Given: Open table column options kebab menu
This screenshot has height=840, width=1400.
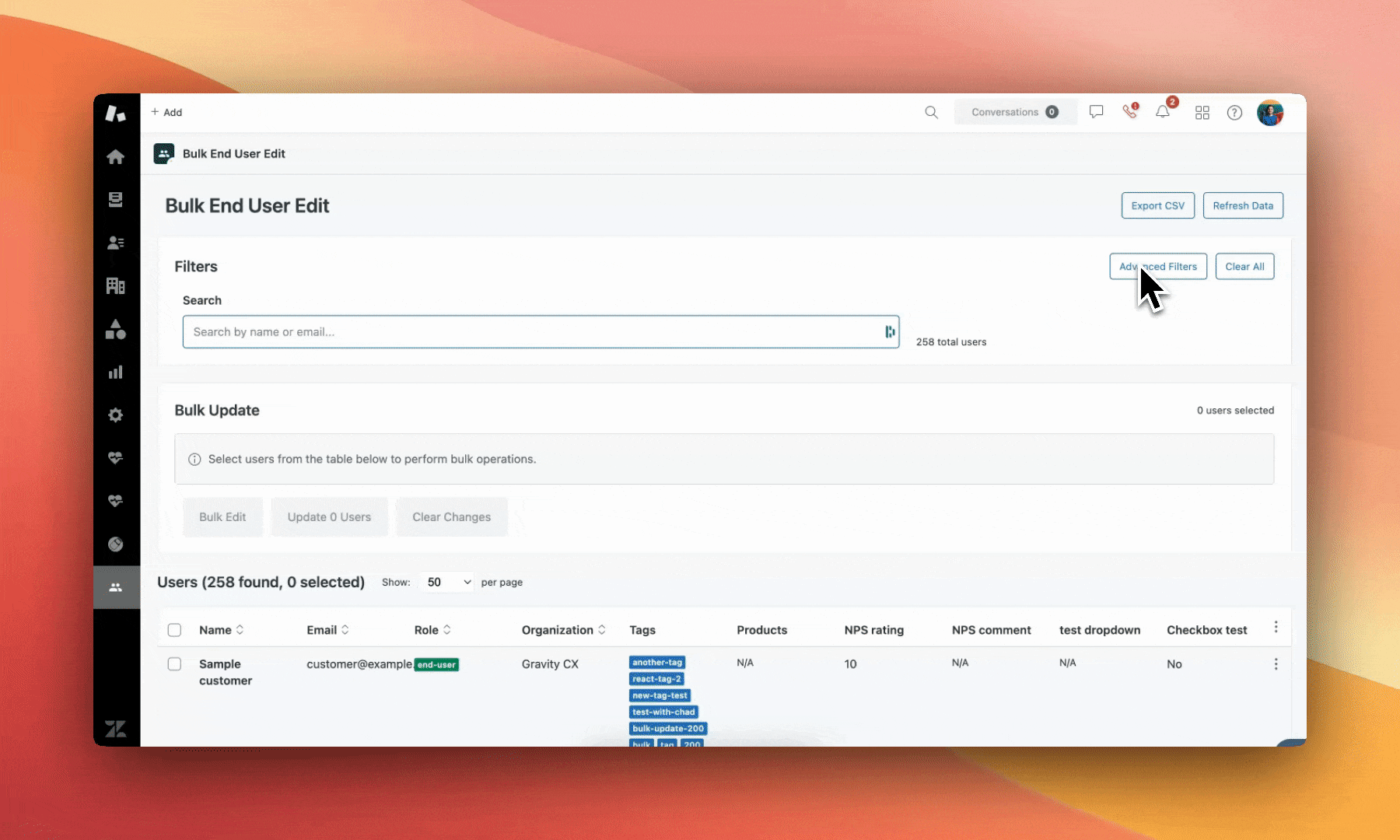Looking at the screenshot, I should (1276, 627).
